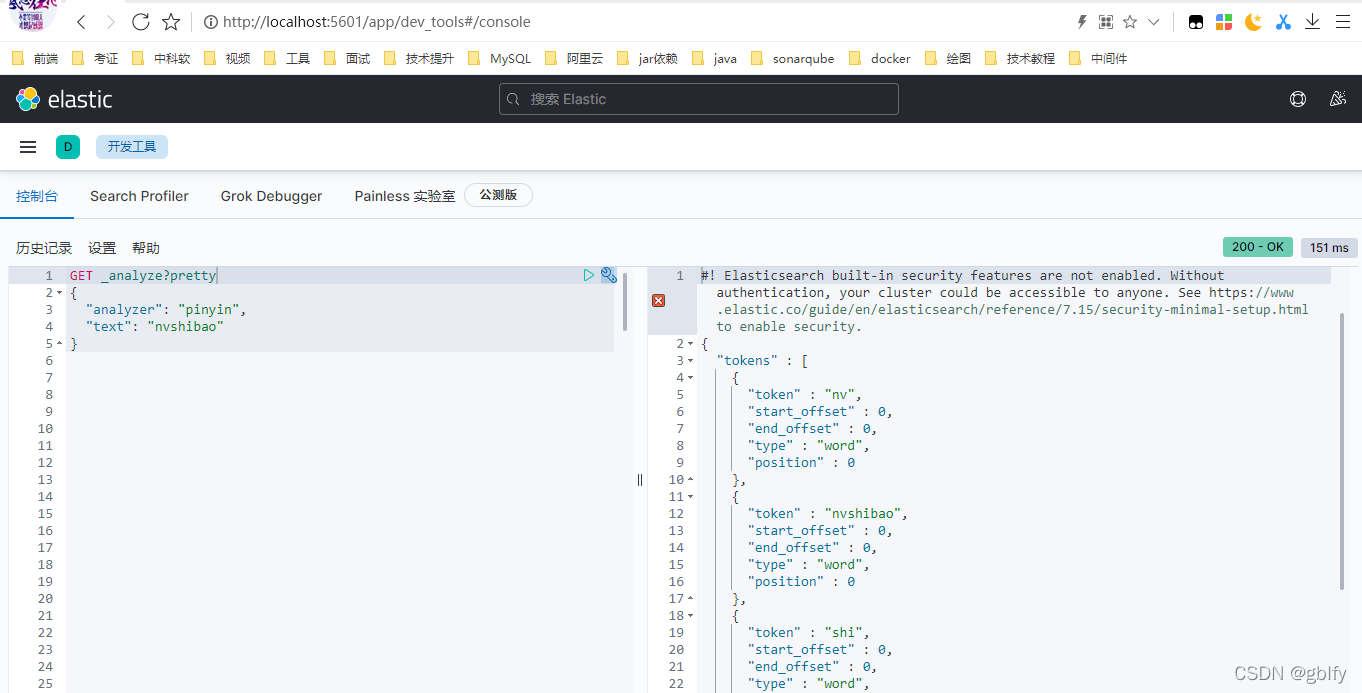The image size is (1362, 693).
Task: Collapse tokens array fold arrow at line 3
Action: click(690, 361)
